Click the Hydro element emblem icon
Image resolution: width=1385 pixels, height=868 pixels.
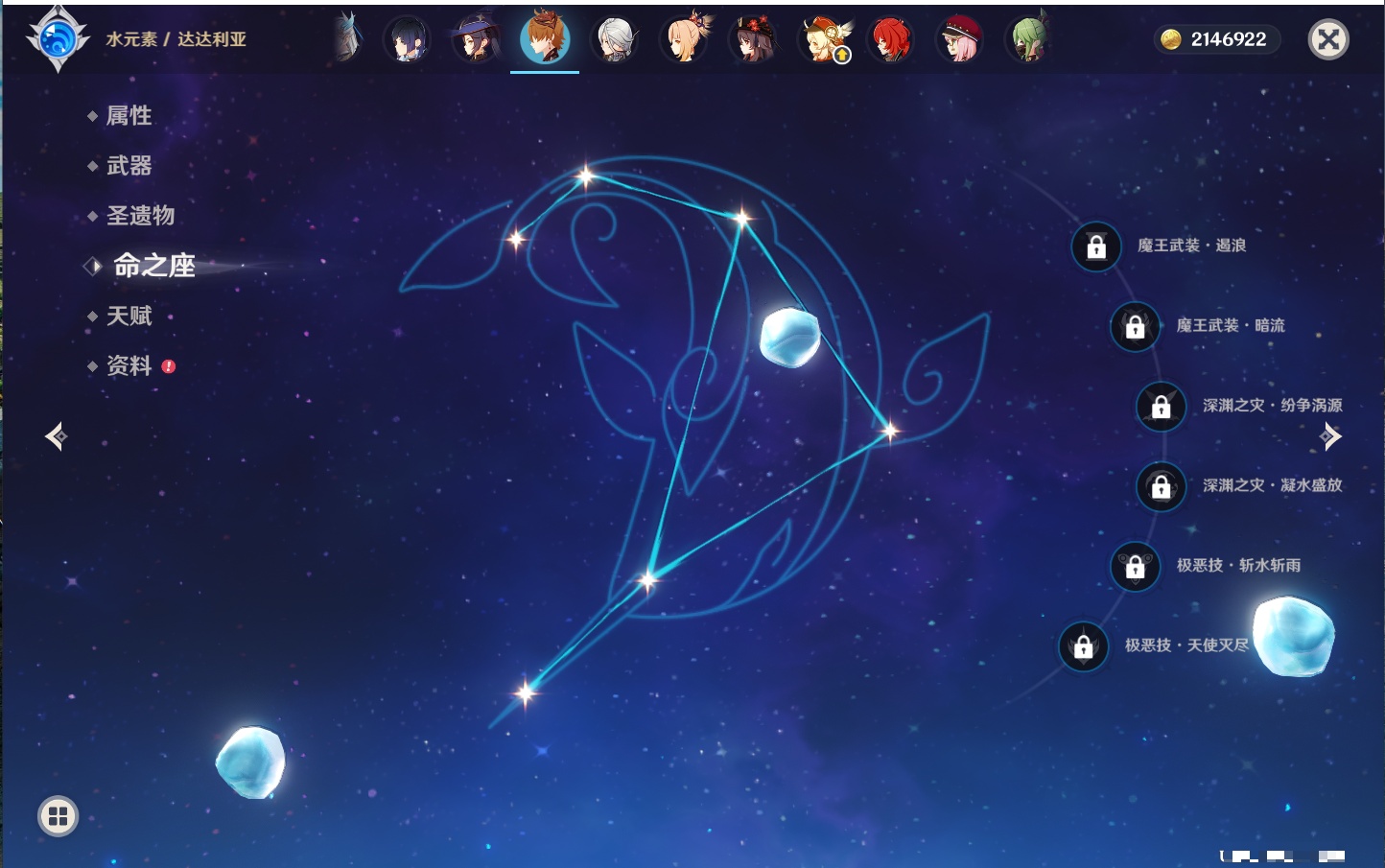click(58, 39)
